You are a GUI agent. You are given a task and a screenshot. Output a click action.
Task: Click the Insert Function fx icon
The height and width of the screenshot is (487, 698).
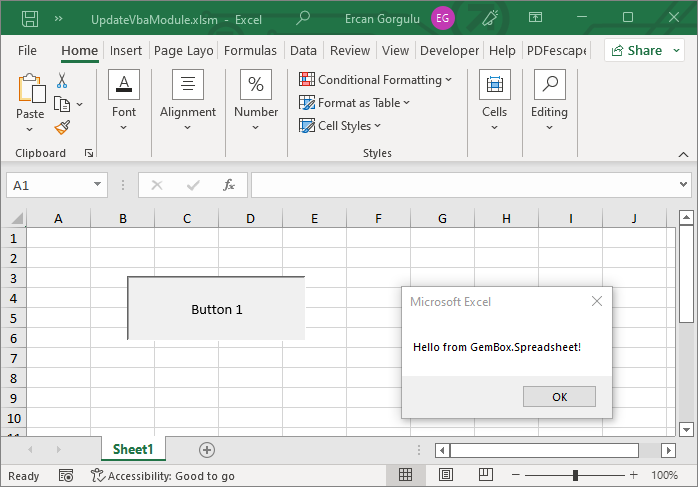click(x=229, y=185)
